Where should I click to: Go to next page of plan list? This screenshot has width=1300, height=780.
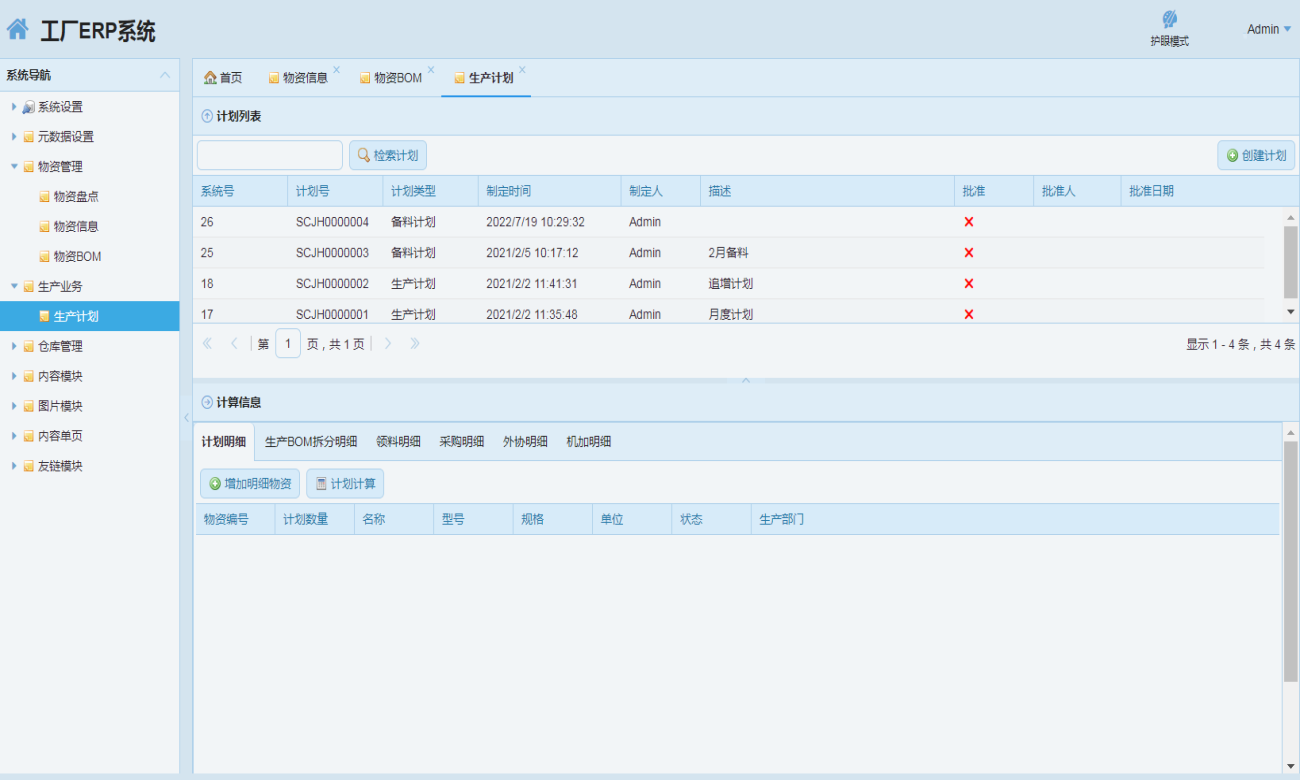point(388,344)
